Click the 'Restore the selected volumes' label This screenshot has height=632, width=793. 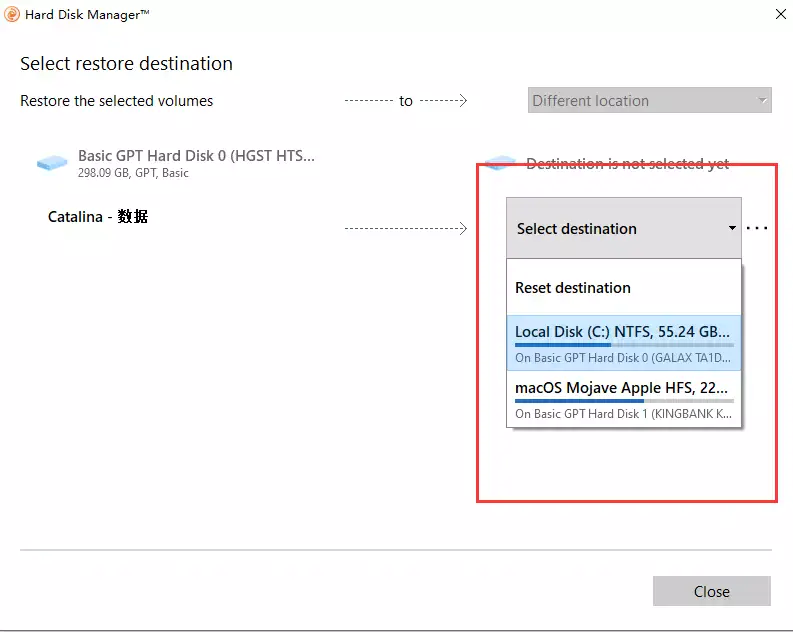point(116,101)
